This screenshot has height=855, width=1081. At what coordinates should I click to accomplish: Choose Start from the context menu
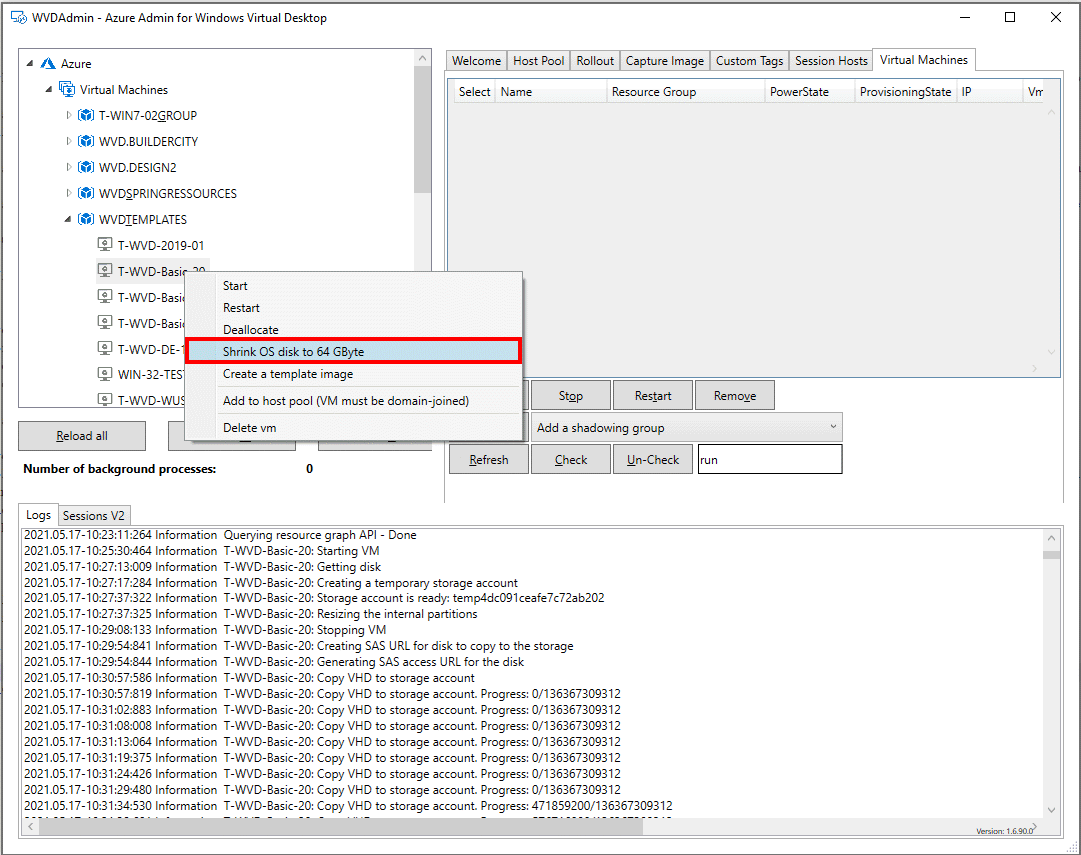(x=354, y=285)
